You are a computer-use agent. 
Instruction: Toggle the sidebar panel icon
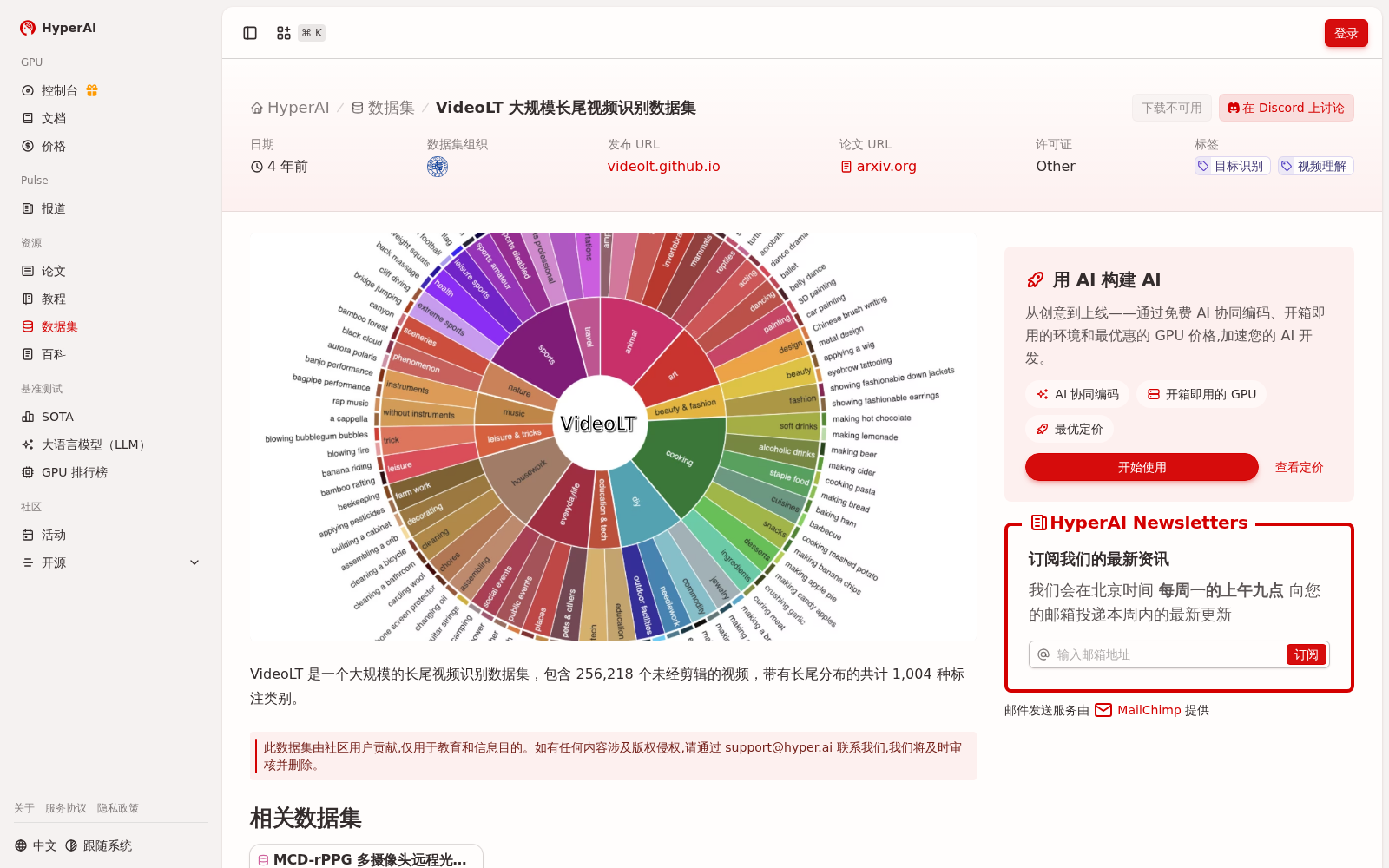(x=250, y=33)
